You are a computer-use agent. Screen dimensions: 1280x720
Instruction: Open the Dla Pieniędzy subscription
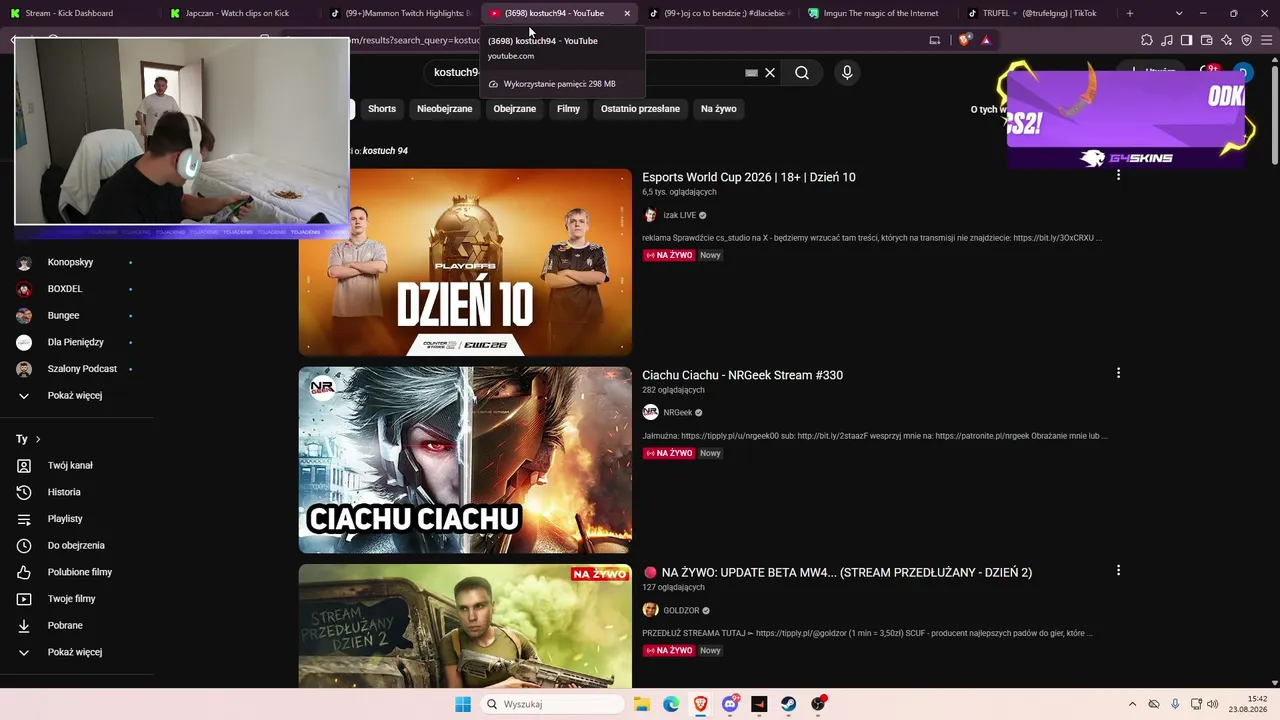point(76,342)
